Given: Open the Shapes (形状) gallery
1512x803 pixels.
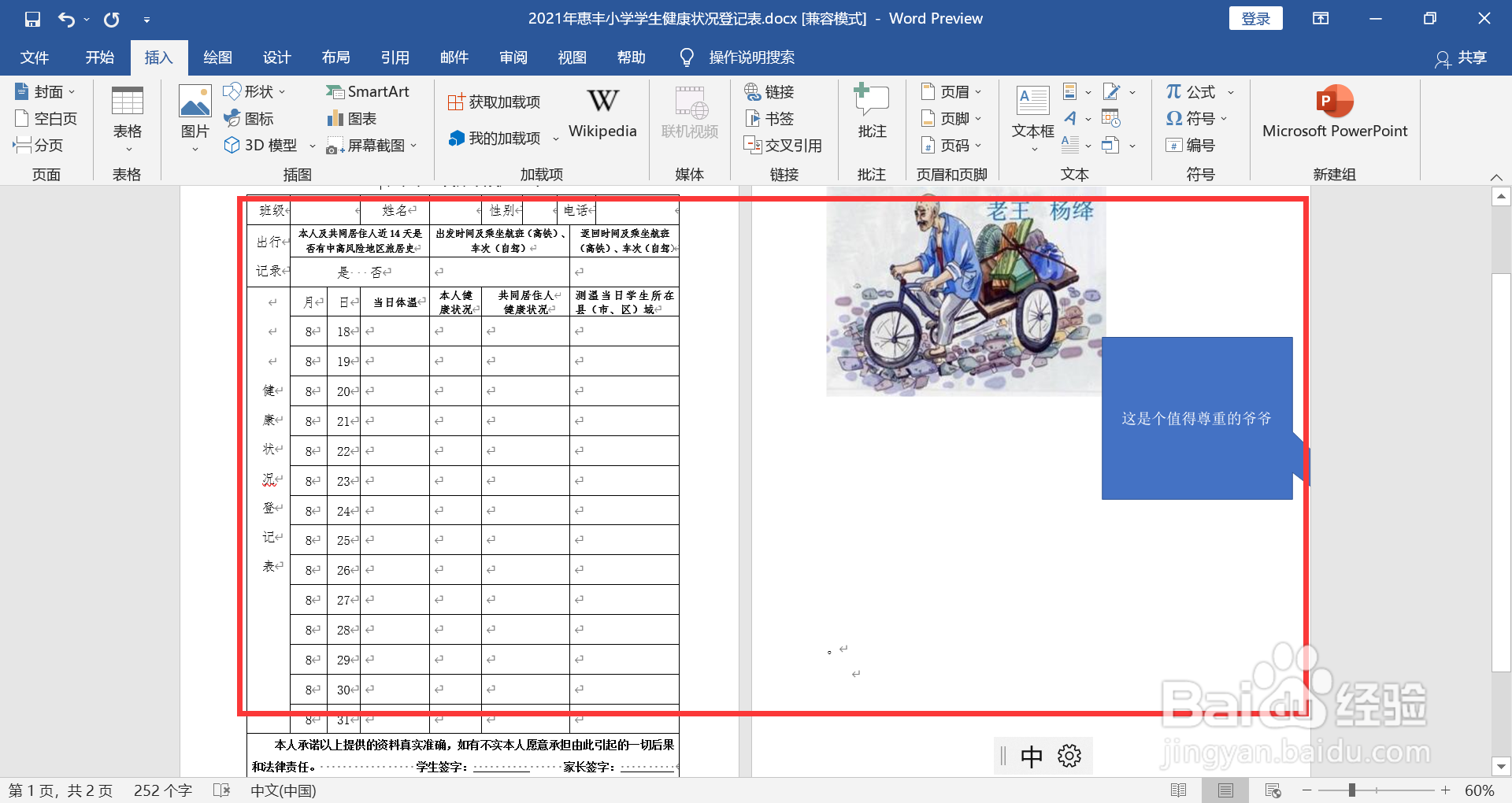Looking at the screenshot, I should [x=254, y=91].
